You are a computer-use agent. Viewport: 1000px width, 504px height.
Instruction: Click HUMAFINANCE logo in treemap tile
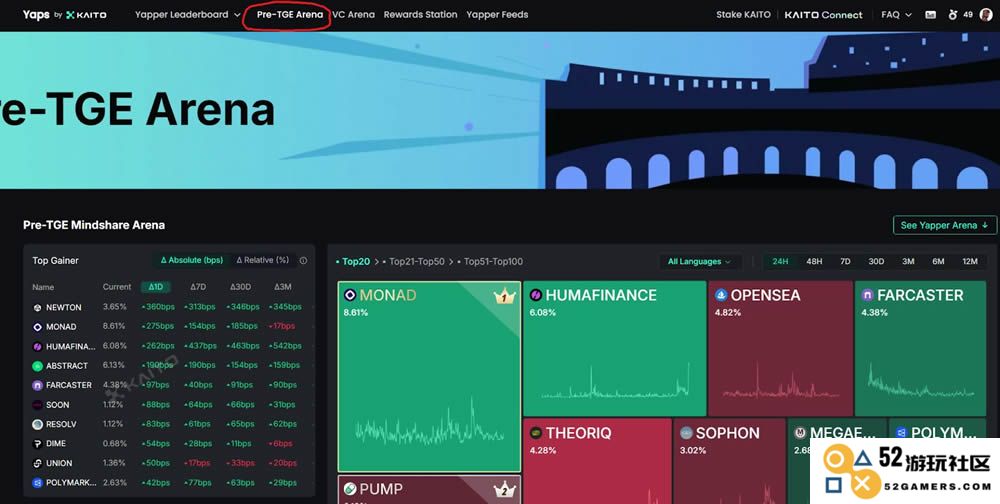click(536, 295)
